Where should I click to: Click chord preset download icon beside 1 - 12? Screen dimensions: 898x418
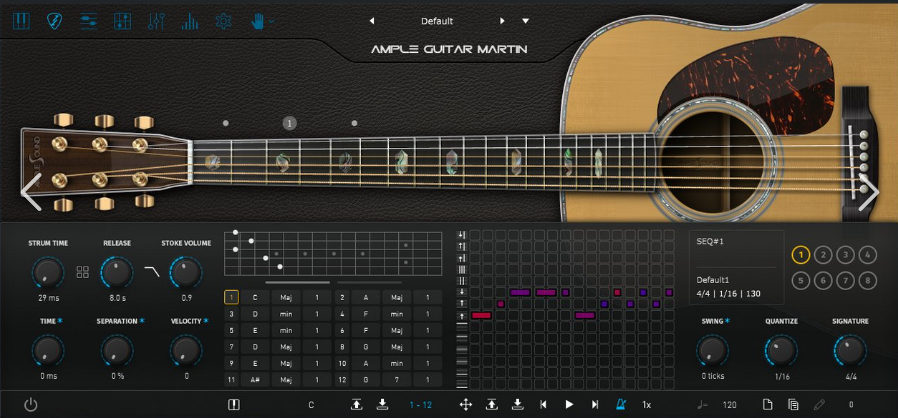383,405
